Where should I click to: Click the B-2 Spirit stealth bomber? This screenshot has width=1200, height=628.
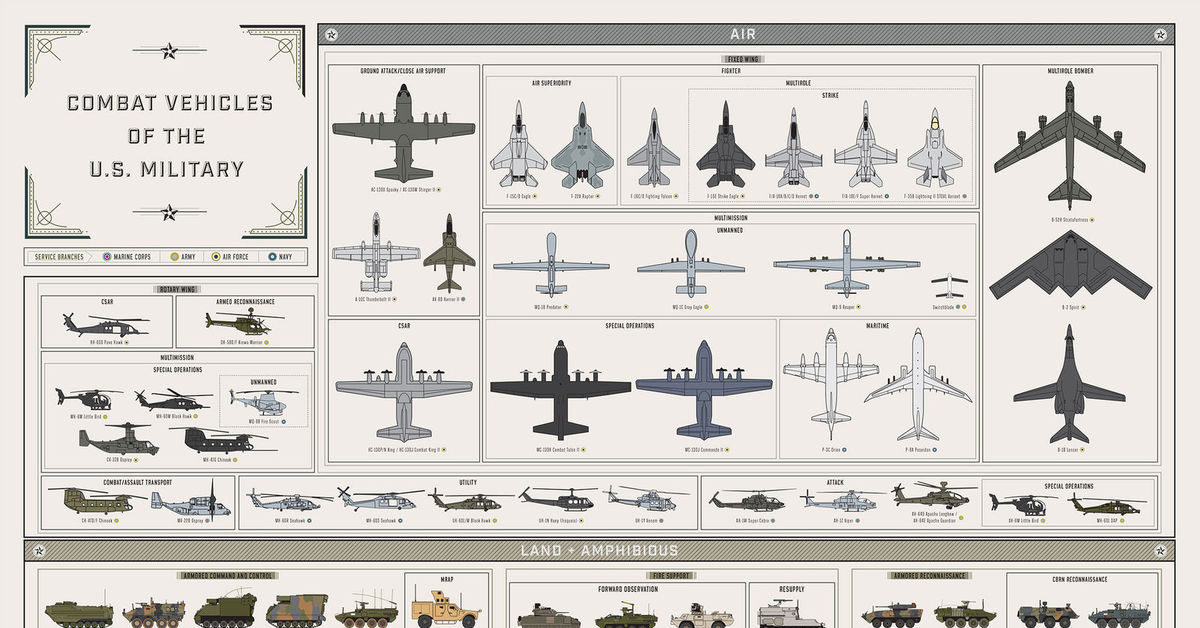click(x=1069, y=265)
